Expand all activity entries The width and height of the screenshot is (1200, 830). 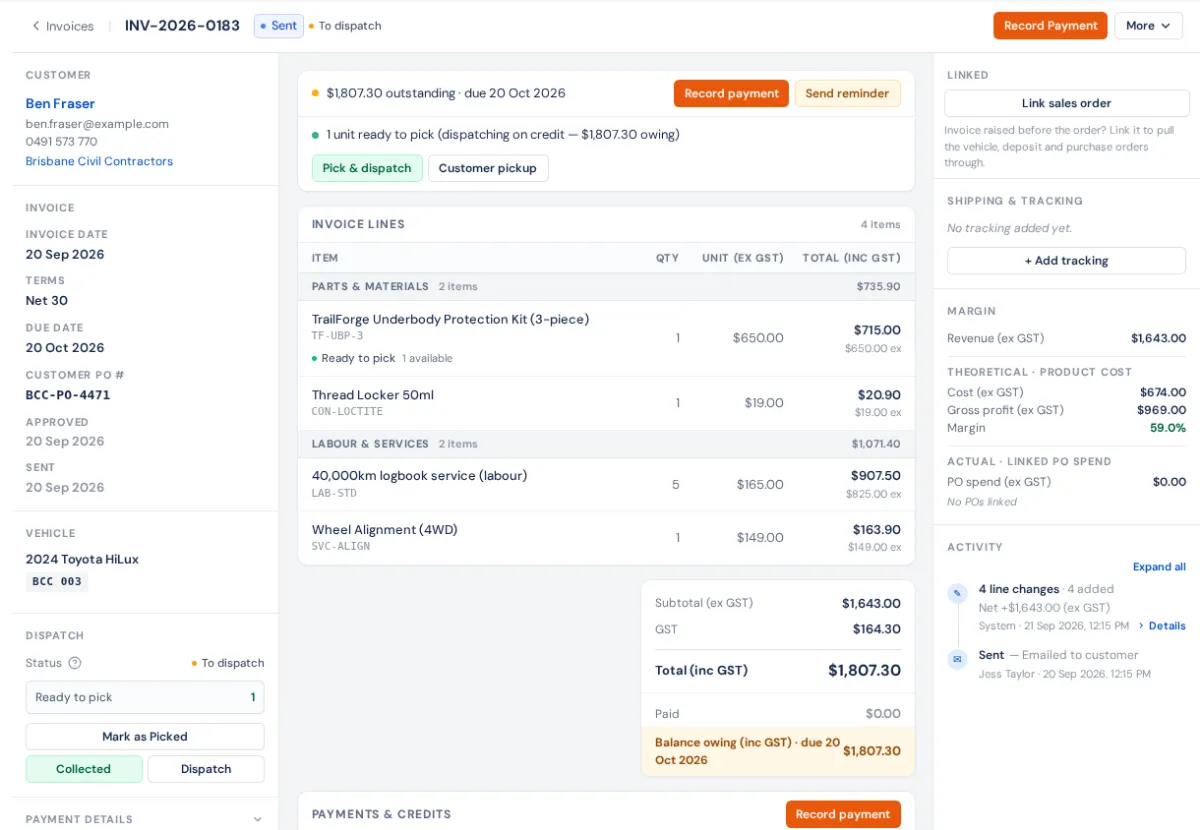(1159, 567)
